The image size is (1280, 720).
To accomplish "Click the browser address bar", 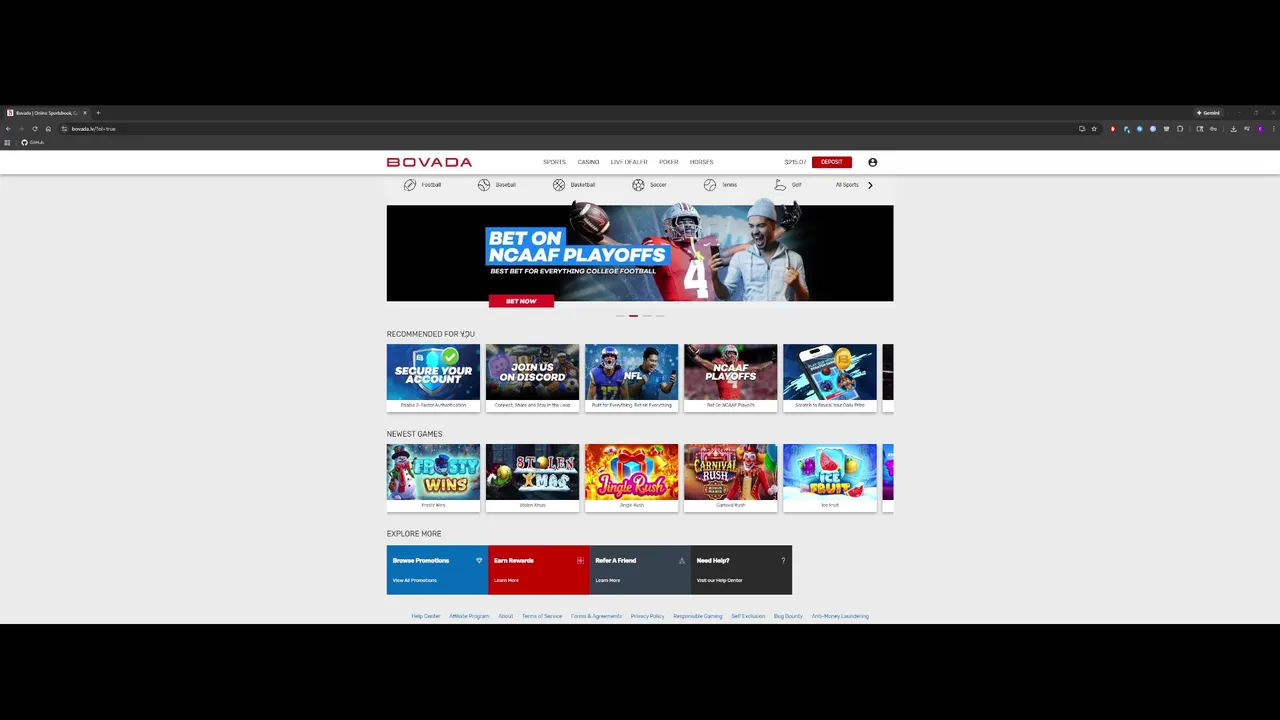I will pyautogui.click(x=580, y=129).
